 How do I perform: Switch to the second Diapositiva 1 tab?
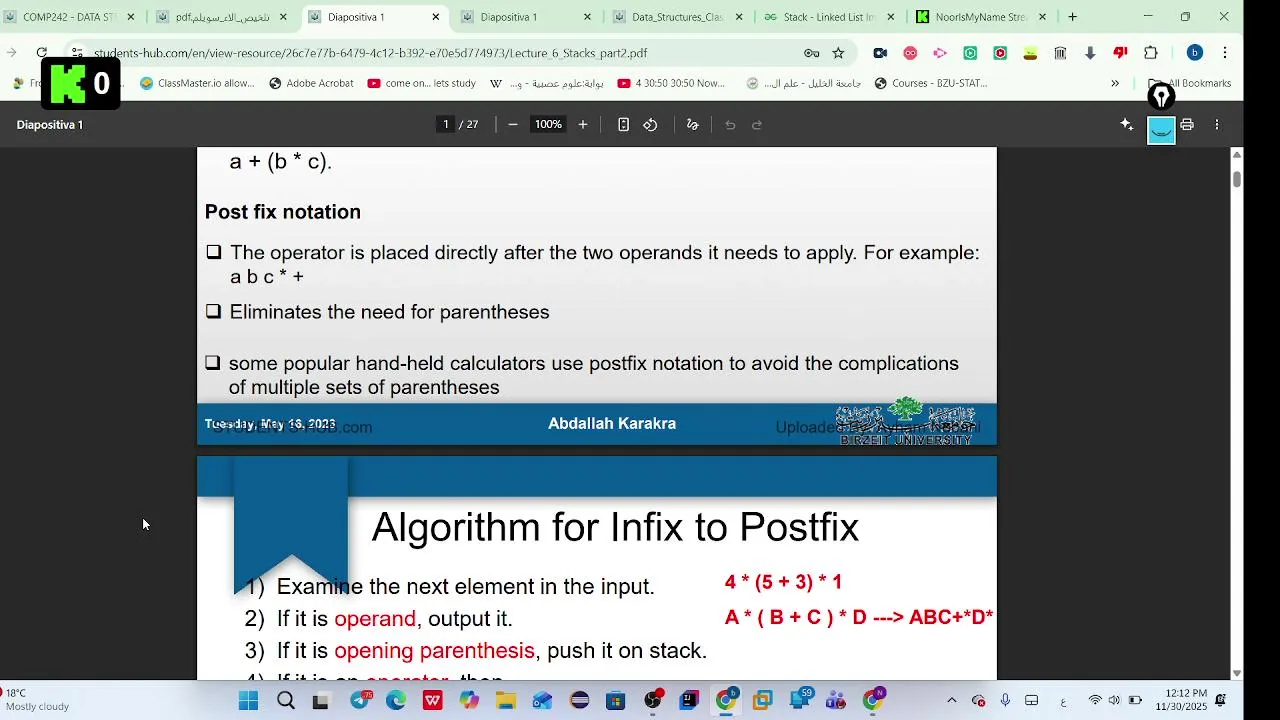[x=525, y=17]
